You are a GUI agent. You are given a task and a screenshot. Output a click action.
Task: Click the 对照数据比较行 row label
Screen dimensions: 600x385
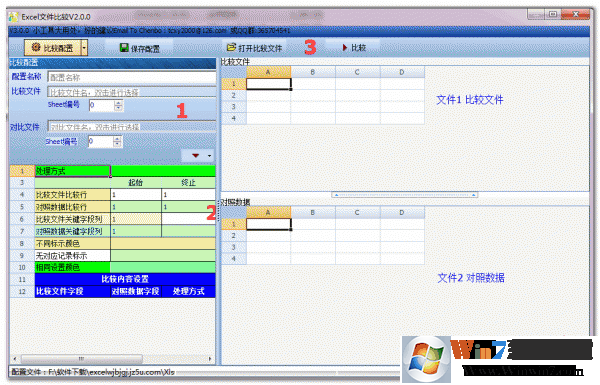[73, 207]
